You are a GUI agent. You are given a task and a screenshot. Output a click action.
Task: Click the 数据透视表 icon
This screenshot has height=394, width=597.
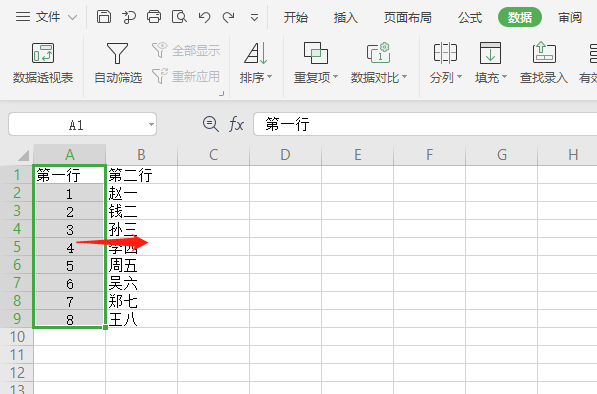click(43, 53)
